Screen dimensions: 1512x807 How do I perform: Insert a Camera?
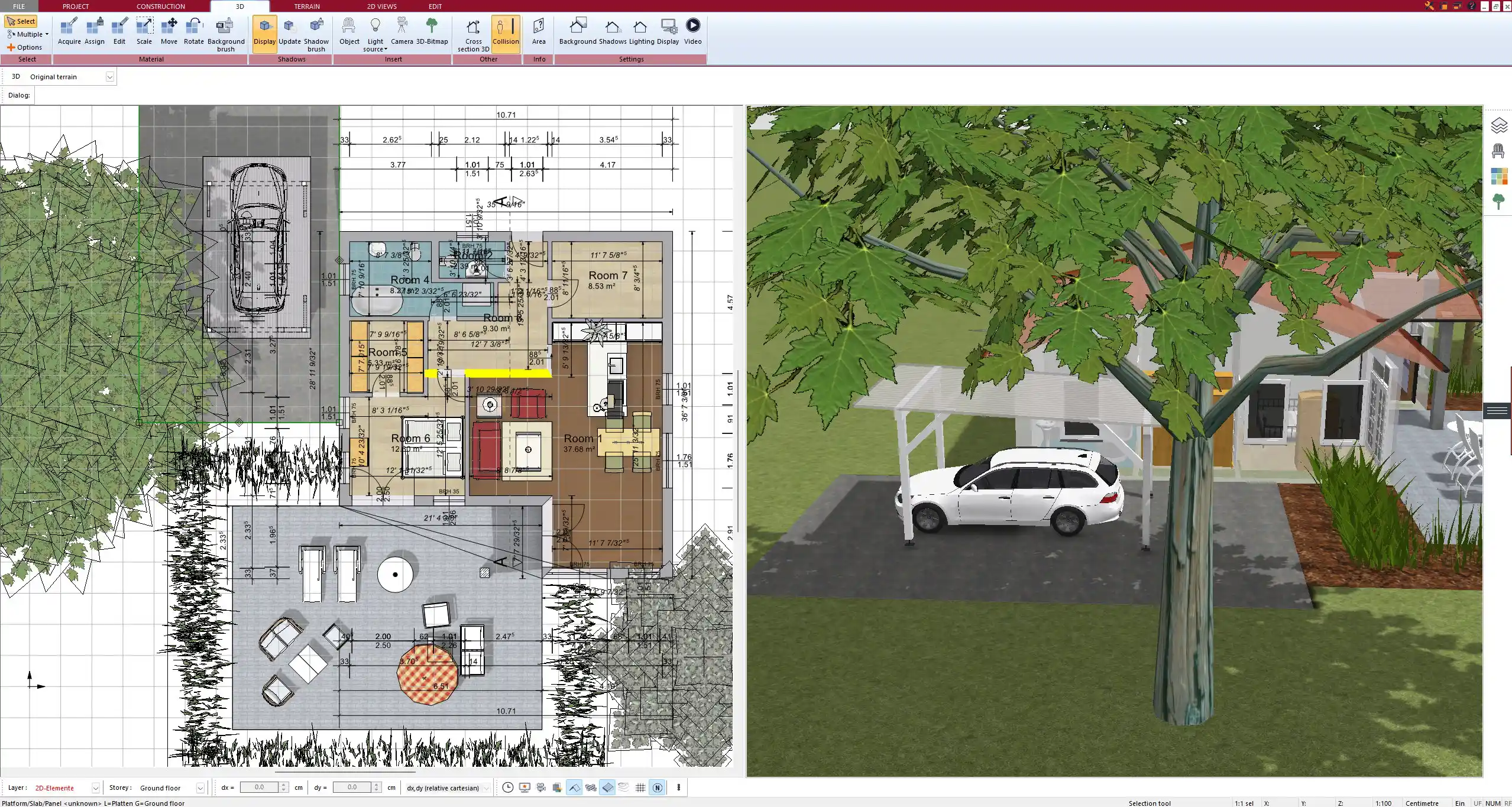402,32
